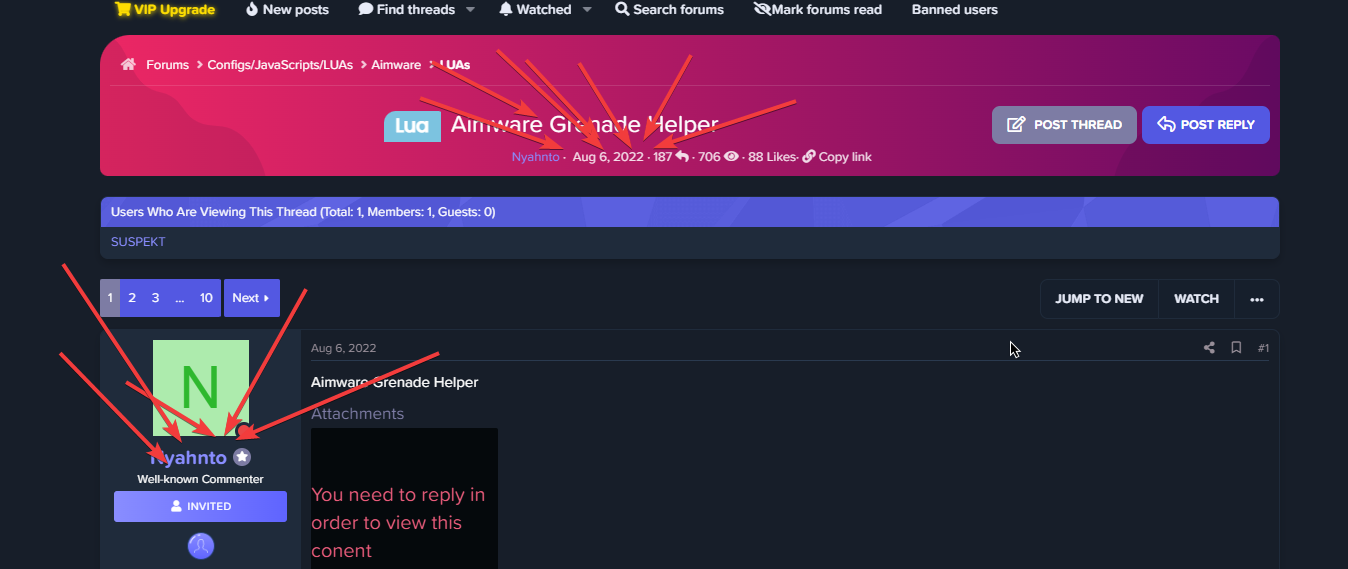The height and width of the screenshot is (569, 1348).
Task: Open the New posts page
Action: click(x=287, y=9)
